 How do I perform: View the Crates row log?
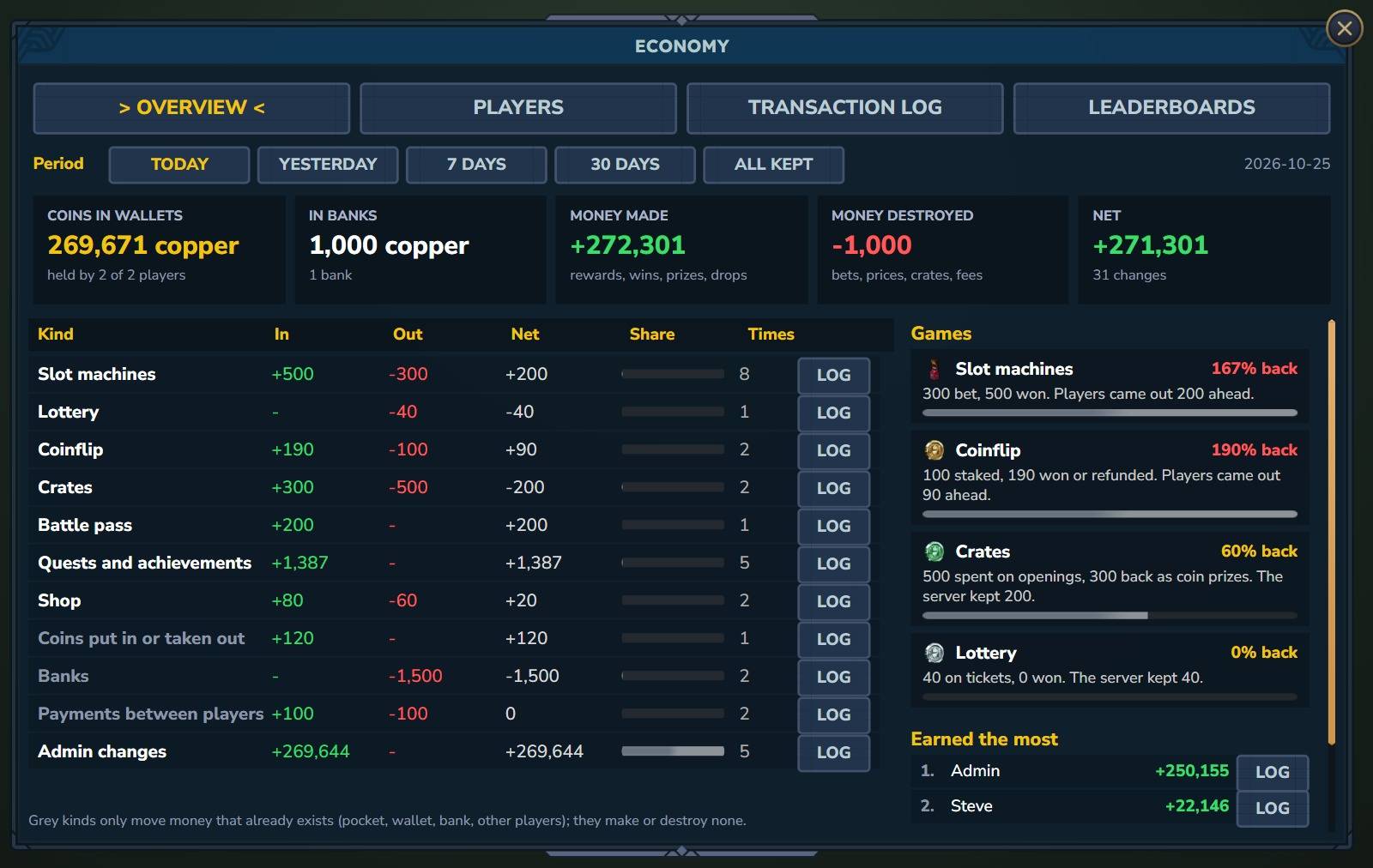[x=833, y=489]
